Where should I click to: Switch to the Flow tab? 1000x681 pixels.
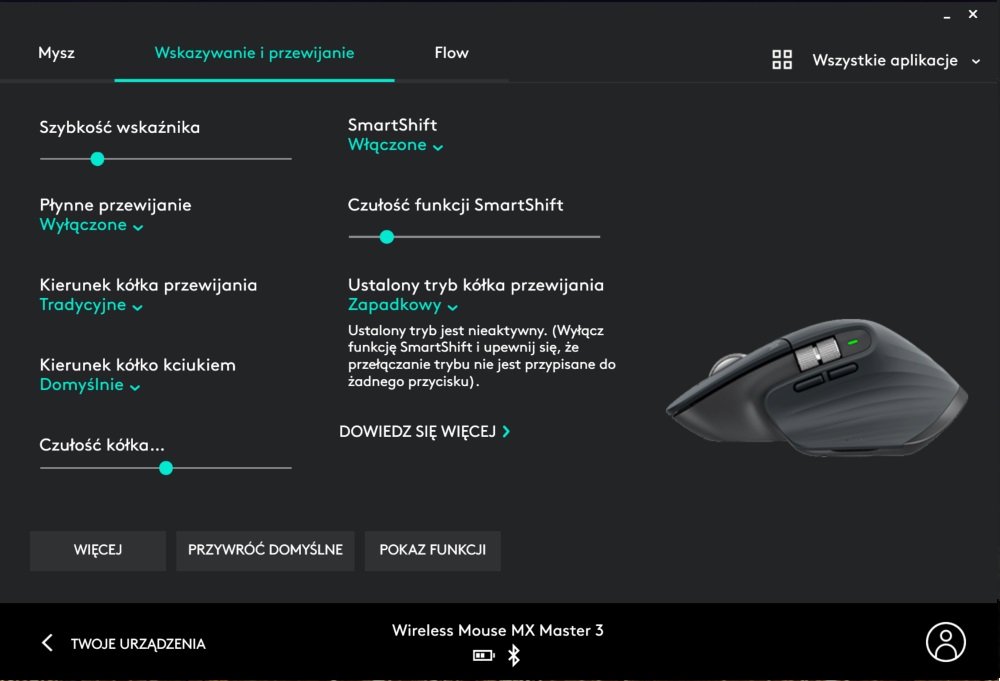point(452,53)
